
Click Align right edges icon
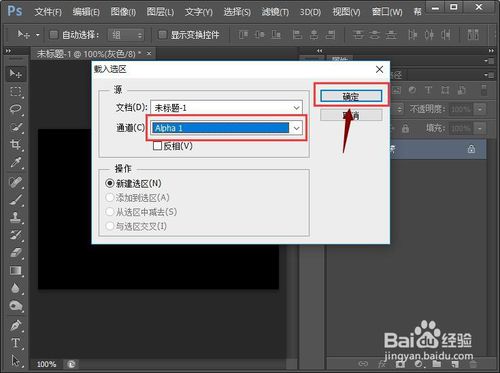(x=330, y=35)
